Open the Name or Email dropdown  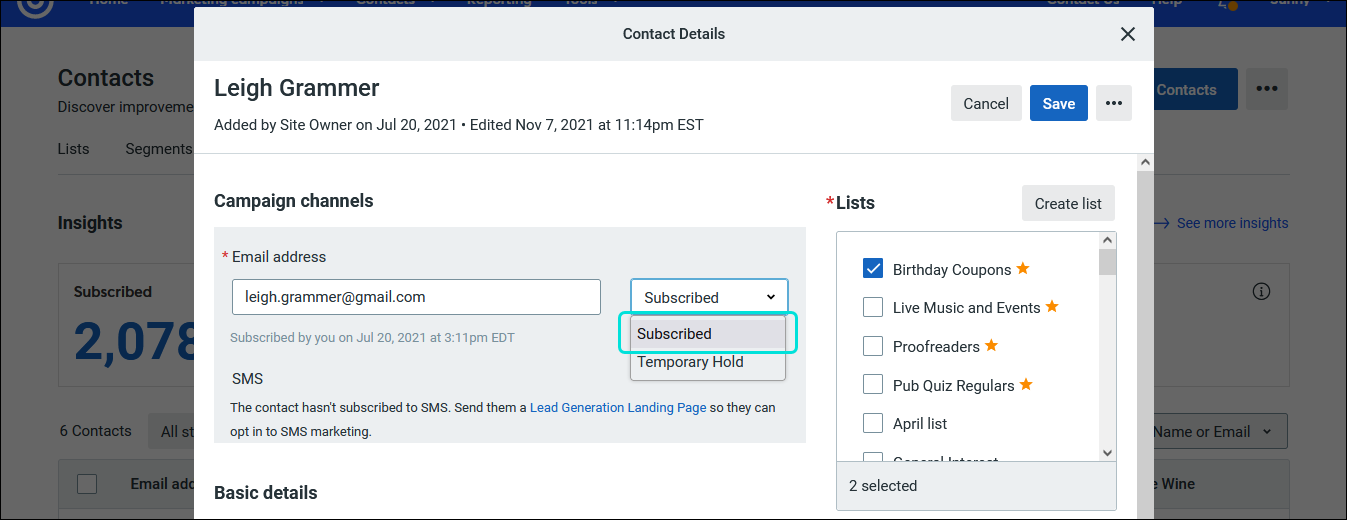tap(1219, 432)
